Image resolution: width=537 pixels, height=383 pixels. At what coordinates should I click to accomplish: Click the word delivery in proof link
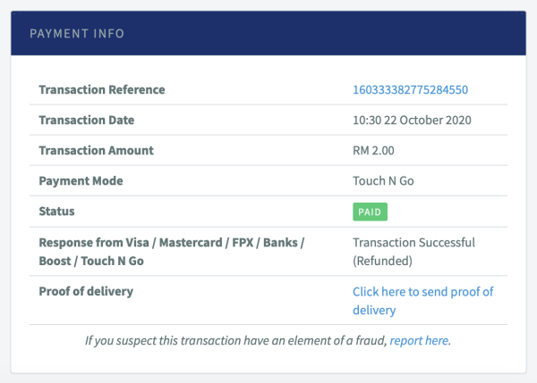[x=374, y=310]
